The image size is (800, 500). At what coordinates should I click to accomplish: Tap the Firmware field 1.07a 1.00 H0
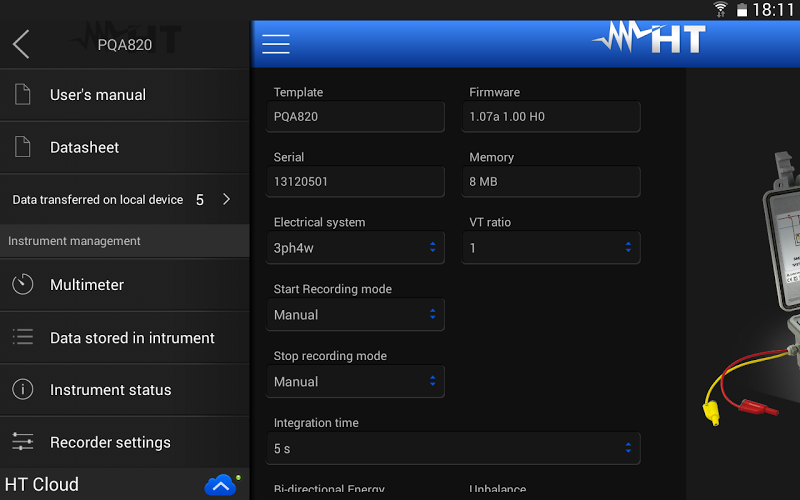click(551, 117)
